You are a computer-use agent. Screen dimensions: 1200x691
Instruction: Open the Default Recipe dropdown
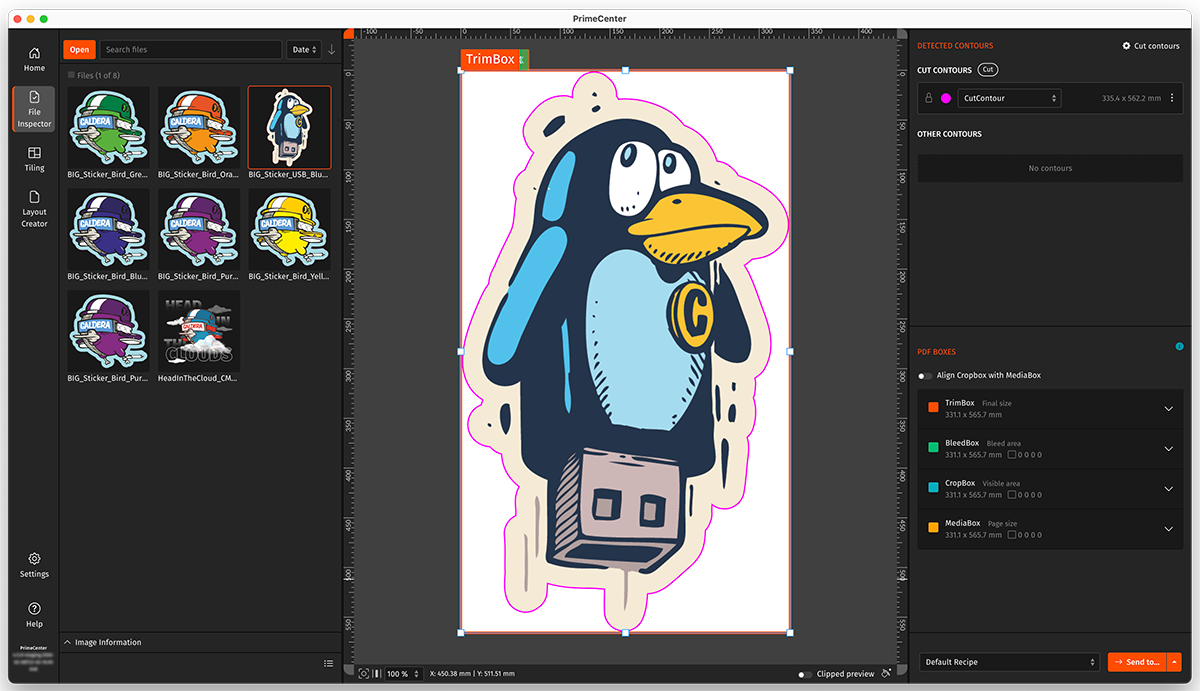[1008, 662]
